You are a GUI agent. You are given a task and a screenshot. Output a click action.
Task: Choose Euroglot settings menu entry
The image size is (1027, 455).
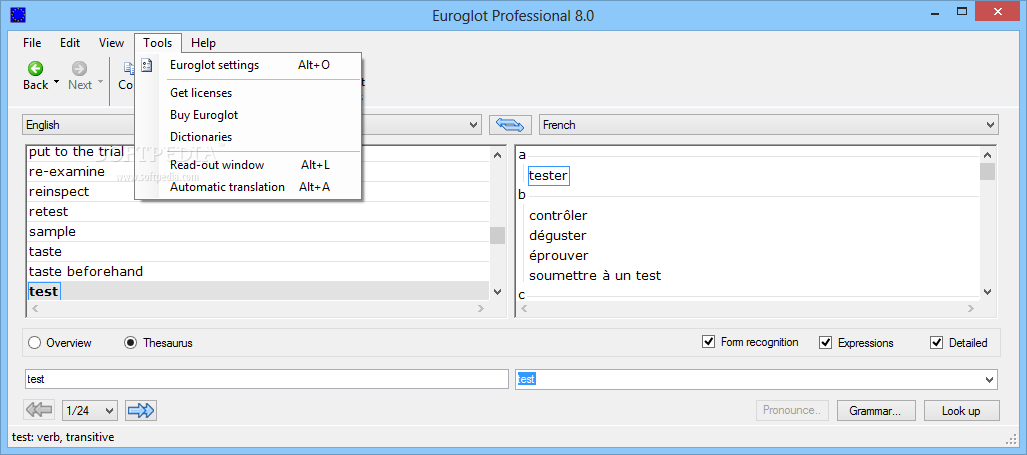(248, 65)
